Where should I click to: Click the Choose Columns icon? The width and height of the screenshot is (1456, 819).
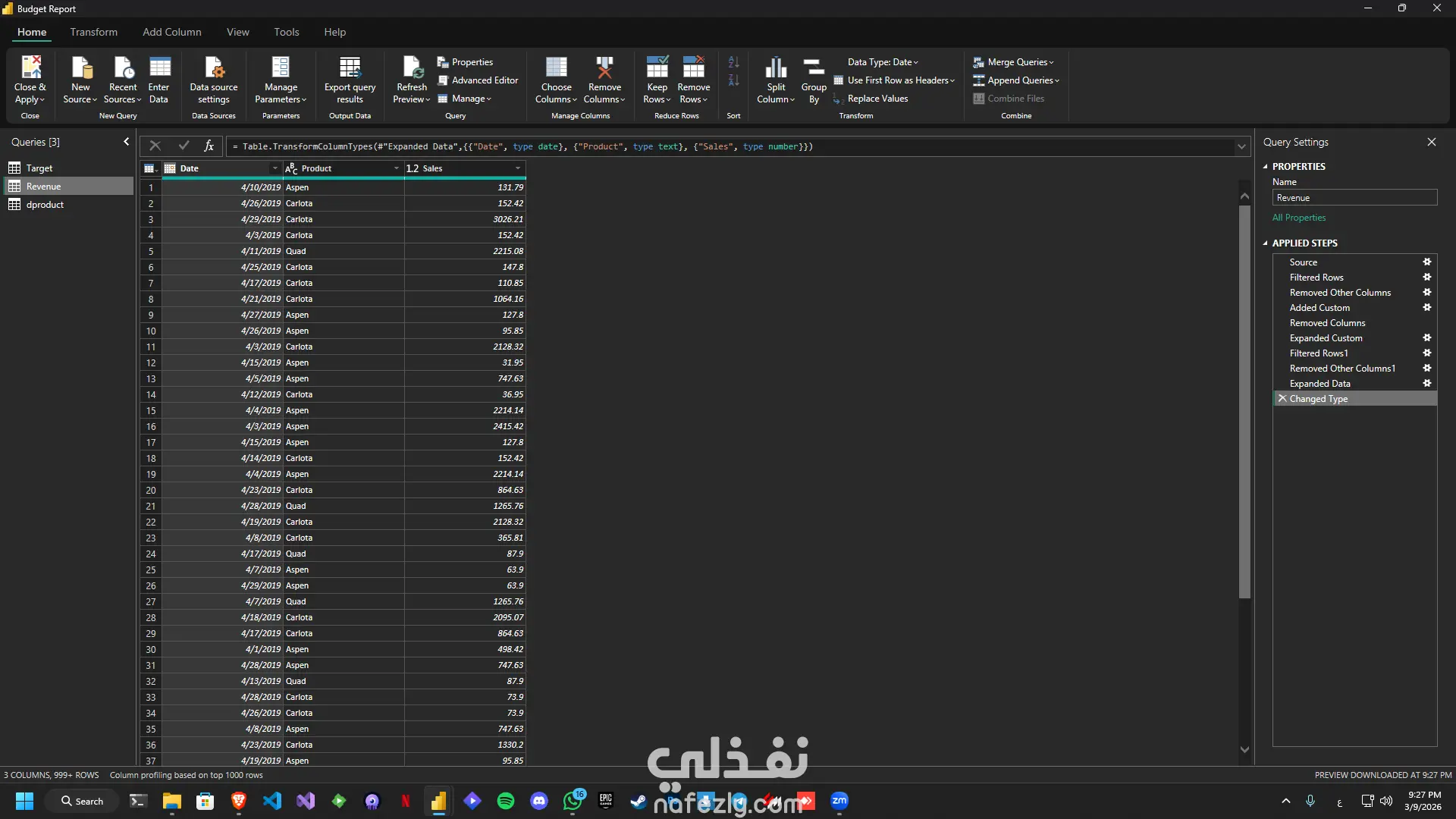tap(556, 68)
